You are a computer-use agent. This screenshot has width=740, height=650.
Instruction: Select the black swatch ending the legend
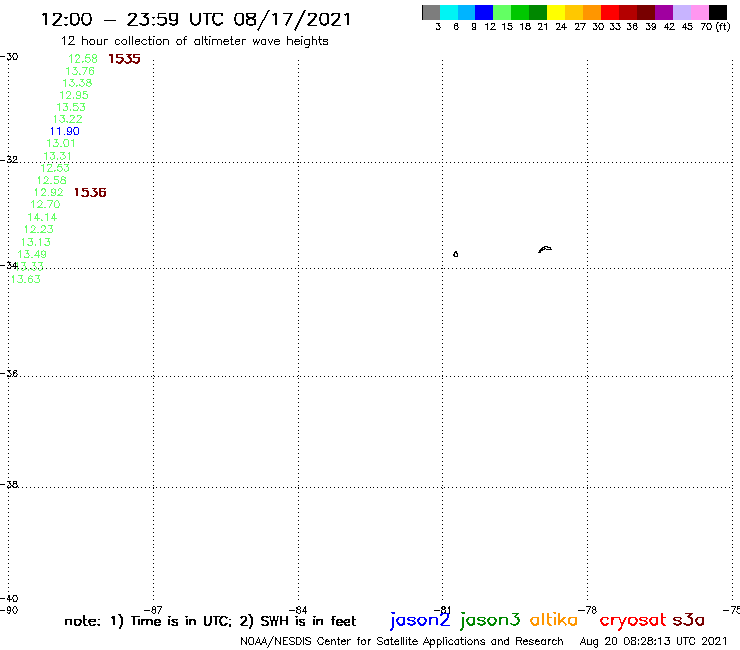pos(717,12)
